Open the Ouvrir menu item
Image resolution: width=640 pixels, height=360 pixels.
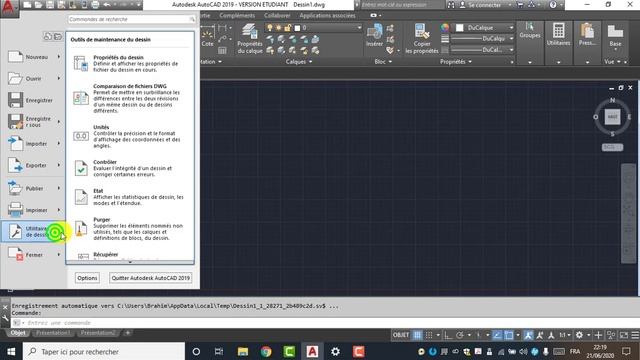tap(32, 78)
